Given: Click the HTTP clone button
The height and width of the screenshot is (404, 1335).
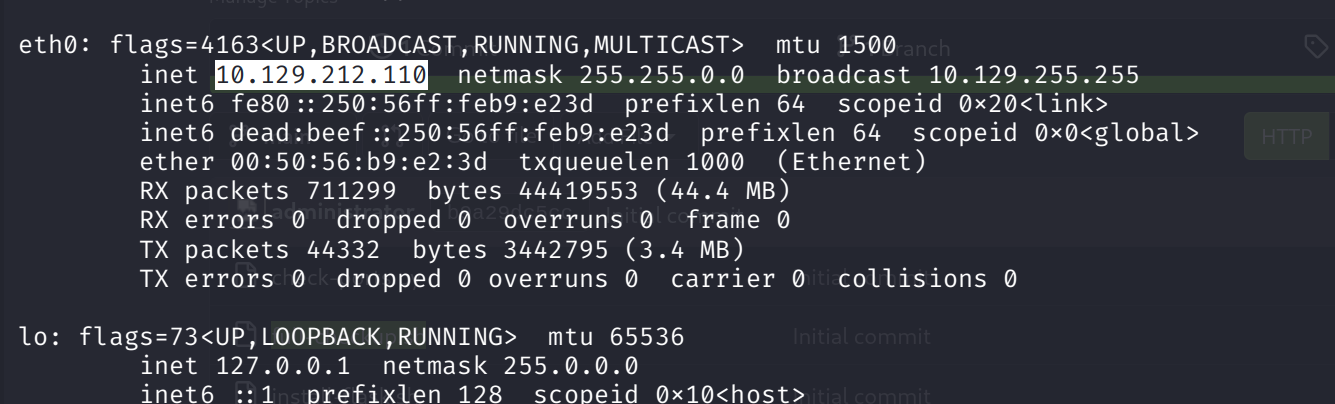Looking at the screenshot, I should pos(1287,137).
